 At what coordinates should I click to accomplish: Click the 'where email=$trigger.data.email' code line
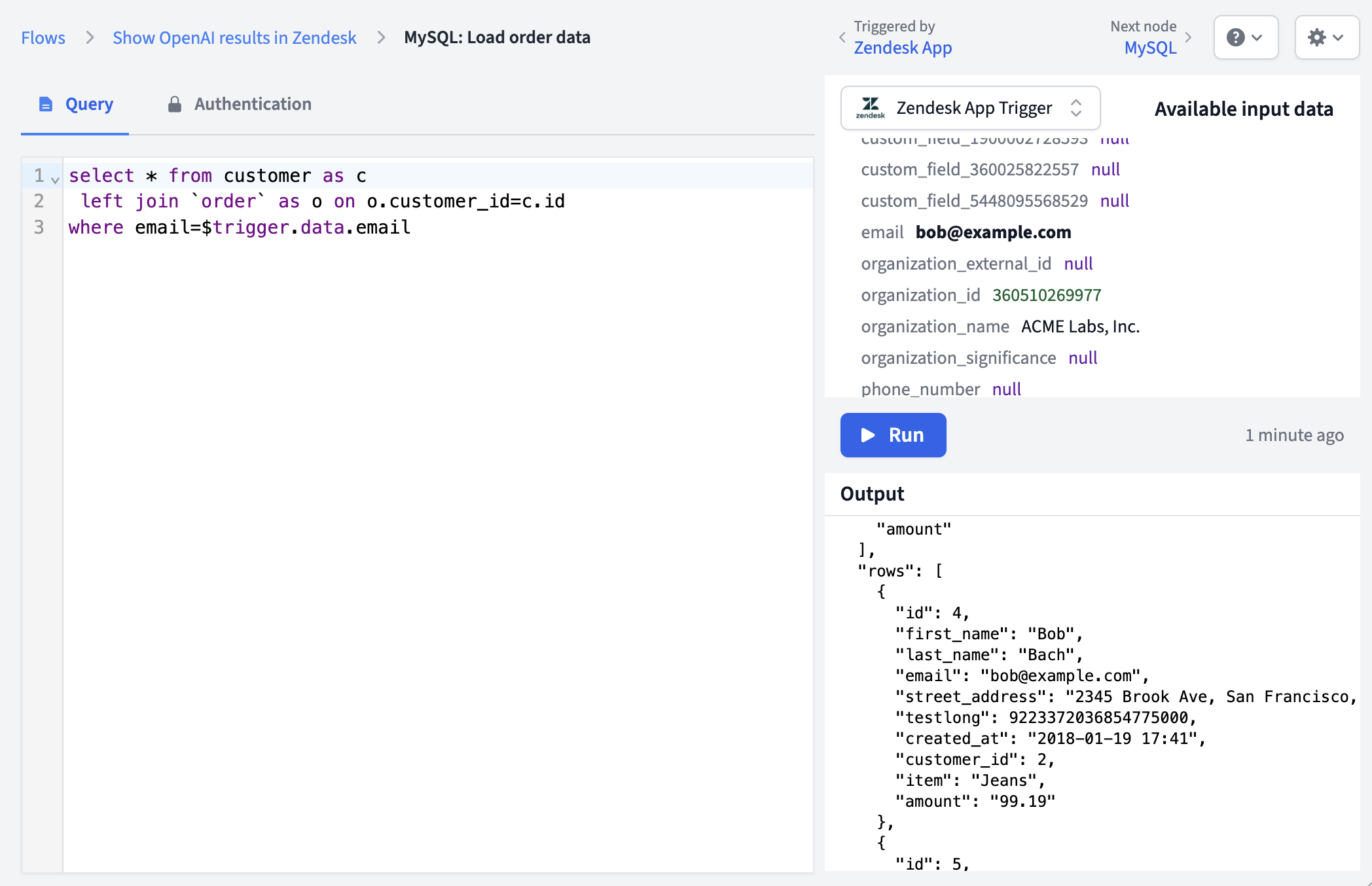[240, 227]
